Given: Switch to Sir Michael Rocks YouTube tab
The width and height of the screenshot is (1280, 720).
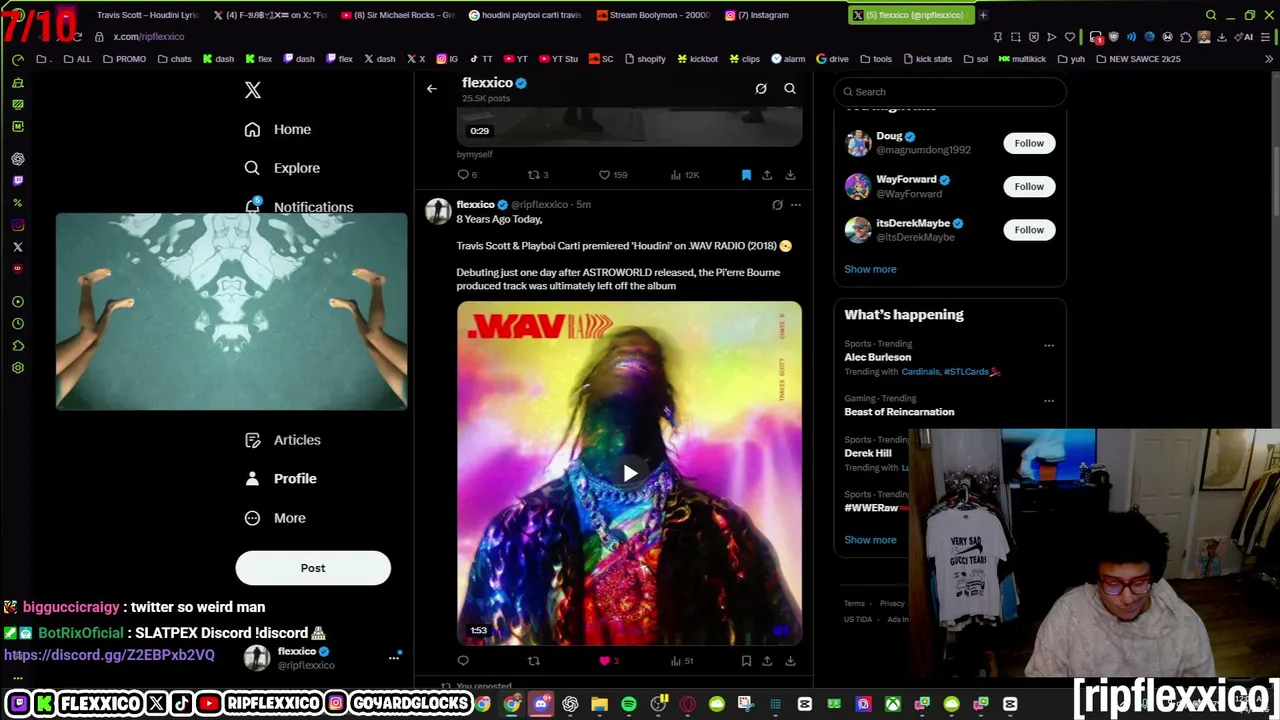Looking at the screenshot, I should coord(398,15).
